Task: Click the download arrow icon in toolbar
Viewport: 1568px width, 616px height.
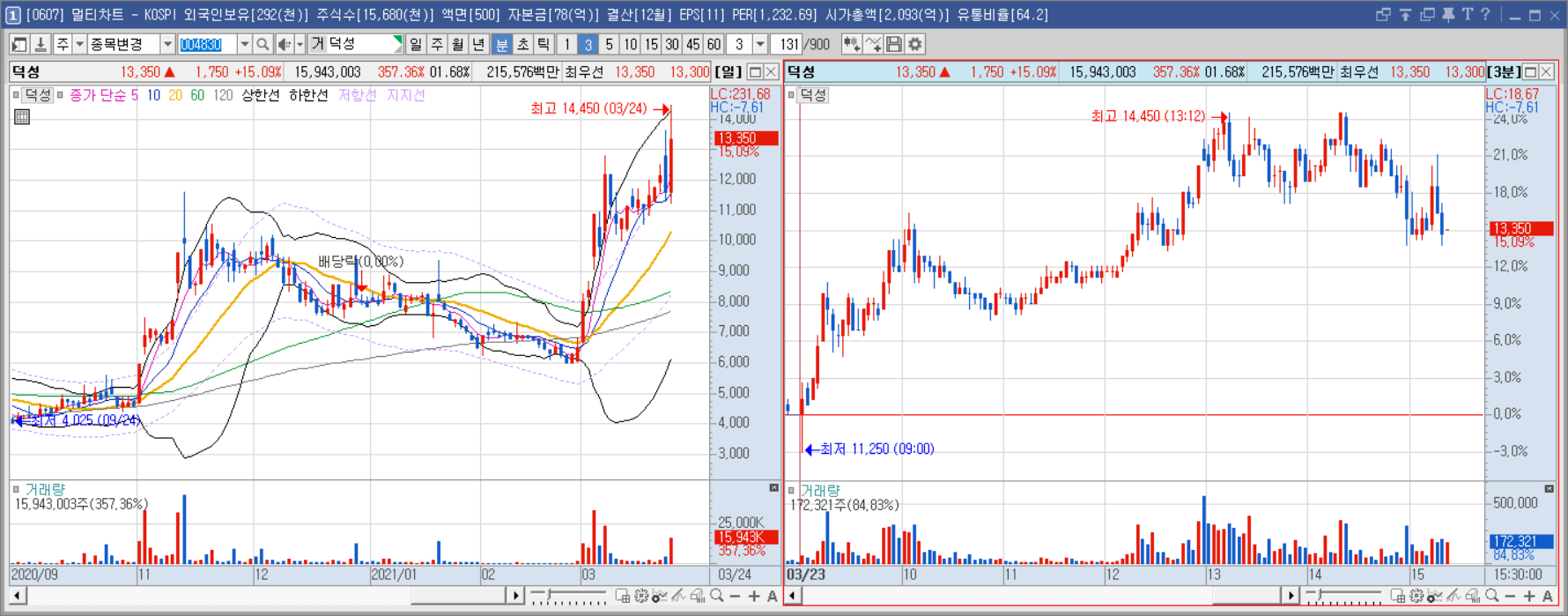Action: (x=40, y=44)
